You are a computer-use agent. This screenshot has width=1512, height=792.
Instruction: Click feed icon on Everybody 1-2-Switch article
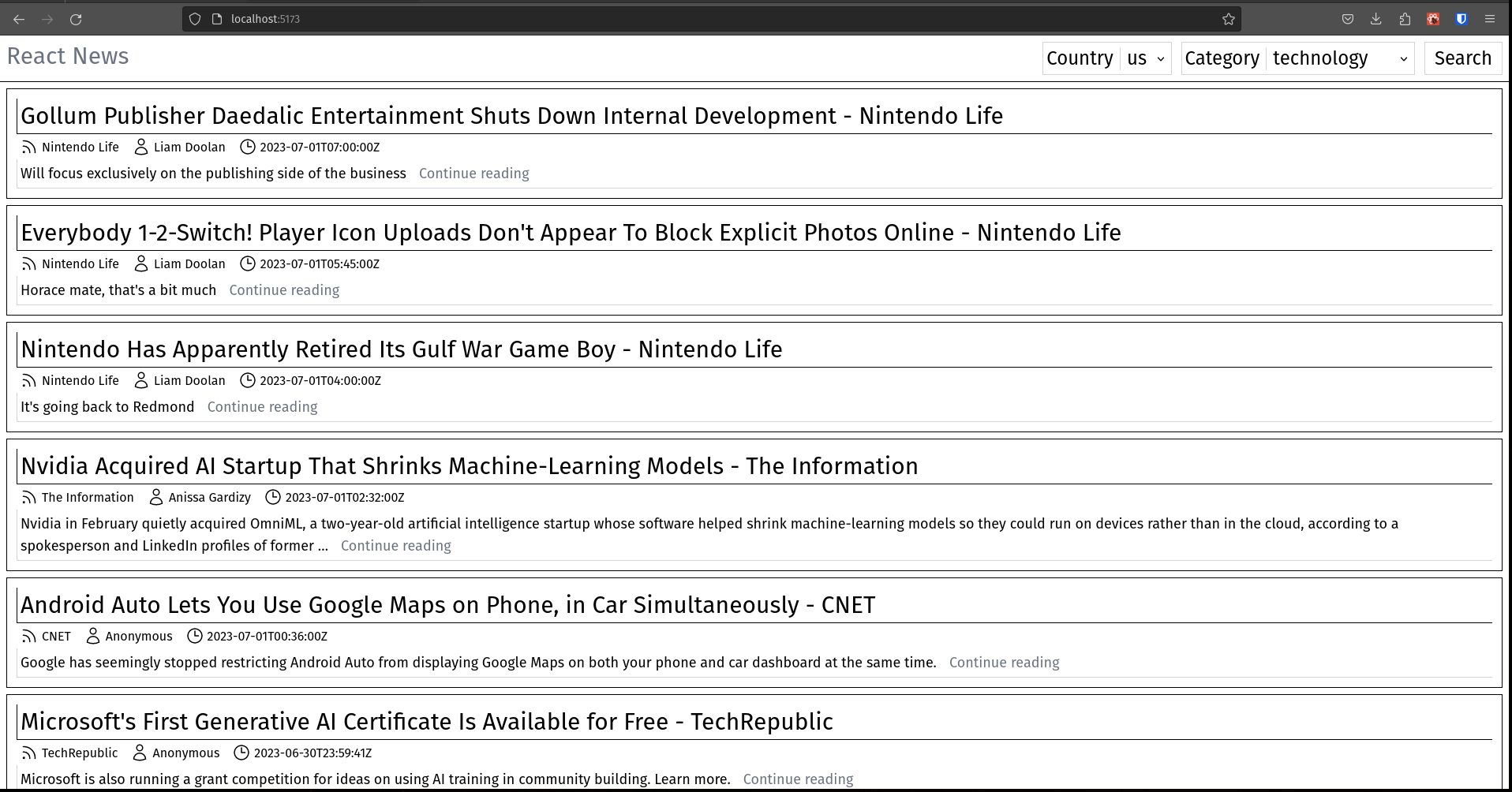(x=29, y=264)
